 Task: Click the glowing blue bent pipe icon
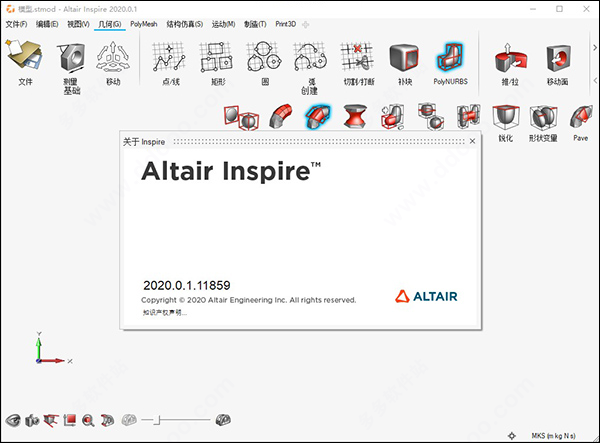point(318,116)
